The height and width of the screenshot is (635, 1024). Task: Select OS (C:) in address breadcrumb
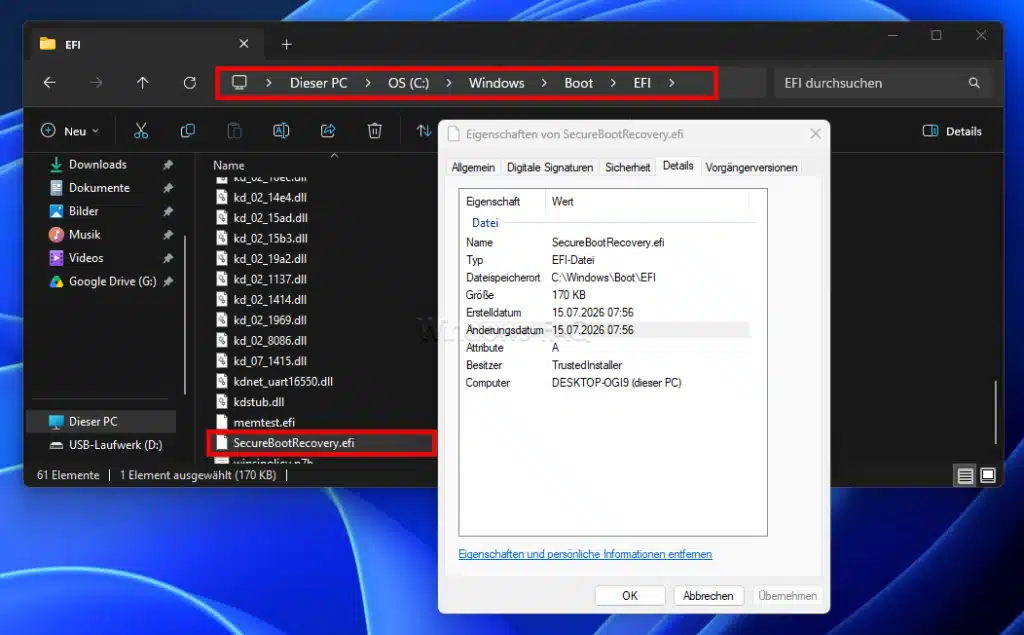[x=408, y=83]
